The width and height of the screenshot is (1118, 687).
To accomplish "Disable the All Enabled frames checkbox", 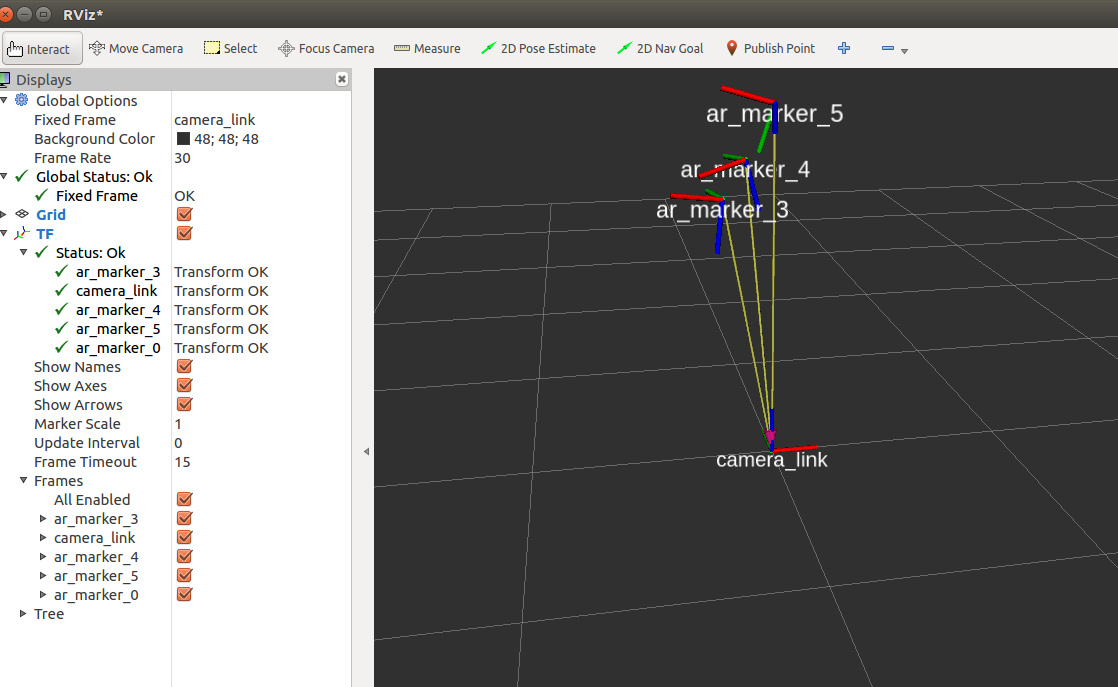I will 183,499.
